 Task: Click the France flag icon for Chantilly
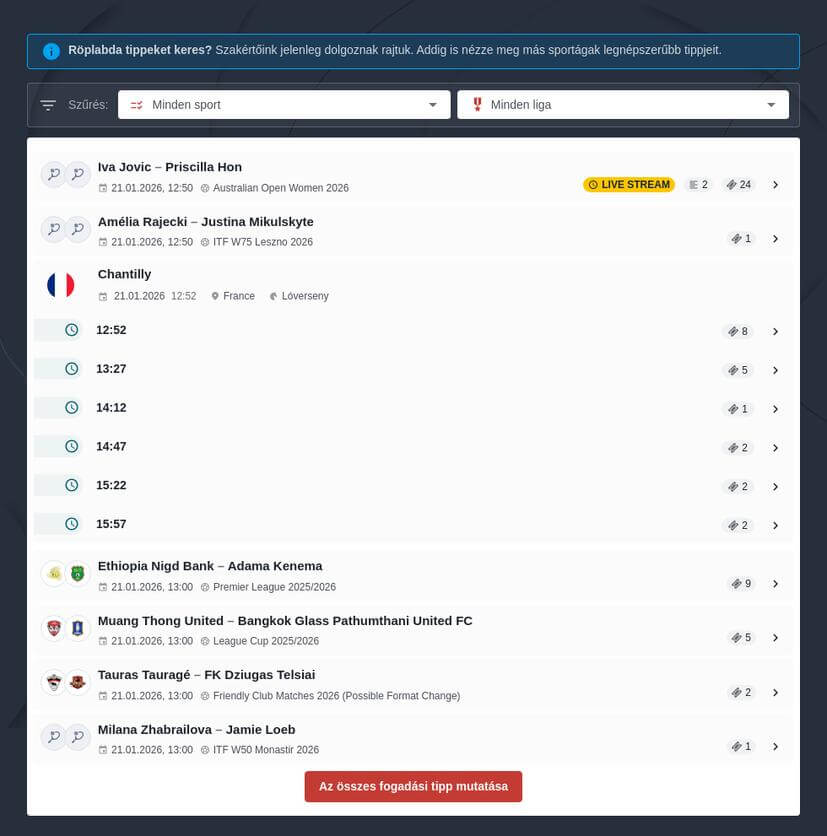coord(61,285)
